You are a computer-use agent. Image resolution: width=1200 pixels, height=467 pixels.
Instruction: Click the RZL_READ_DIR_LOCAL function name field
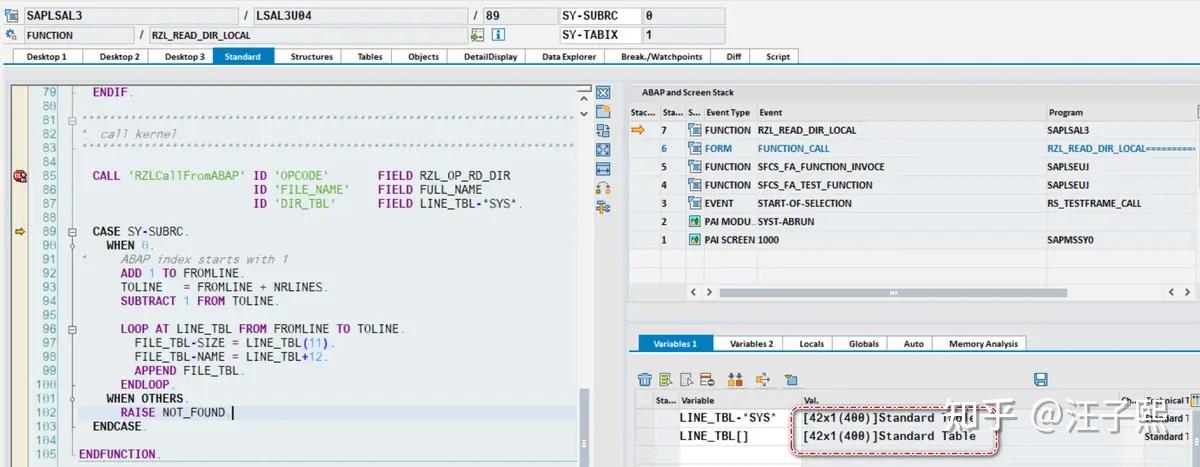(x=308, y=35)
